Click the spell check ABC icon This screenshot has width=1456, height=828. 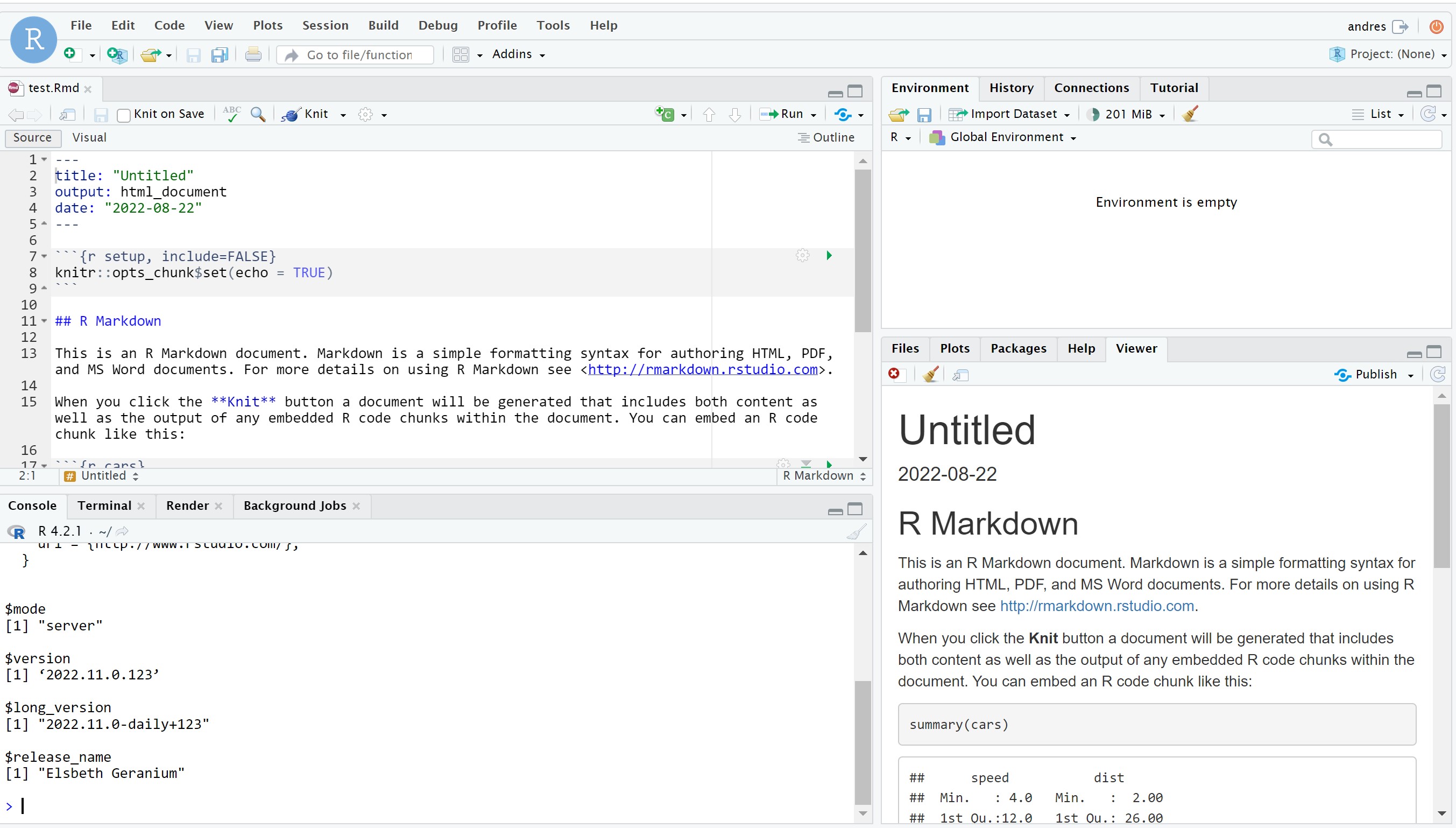tap(232, 114)
